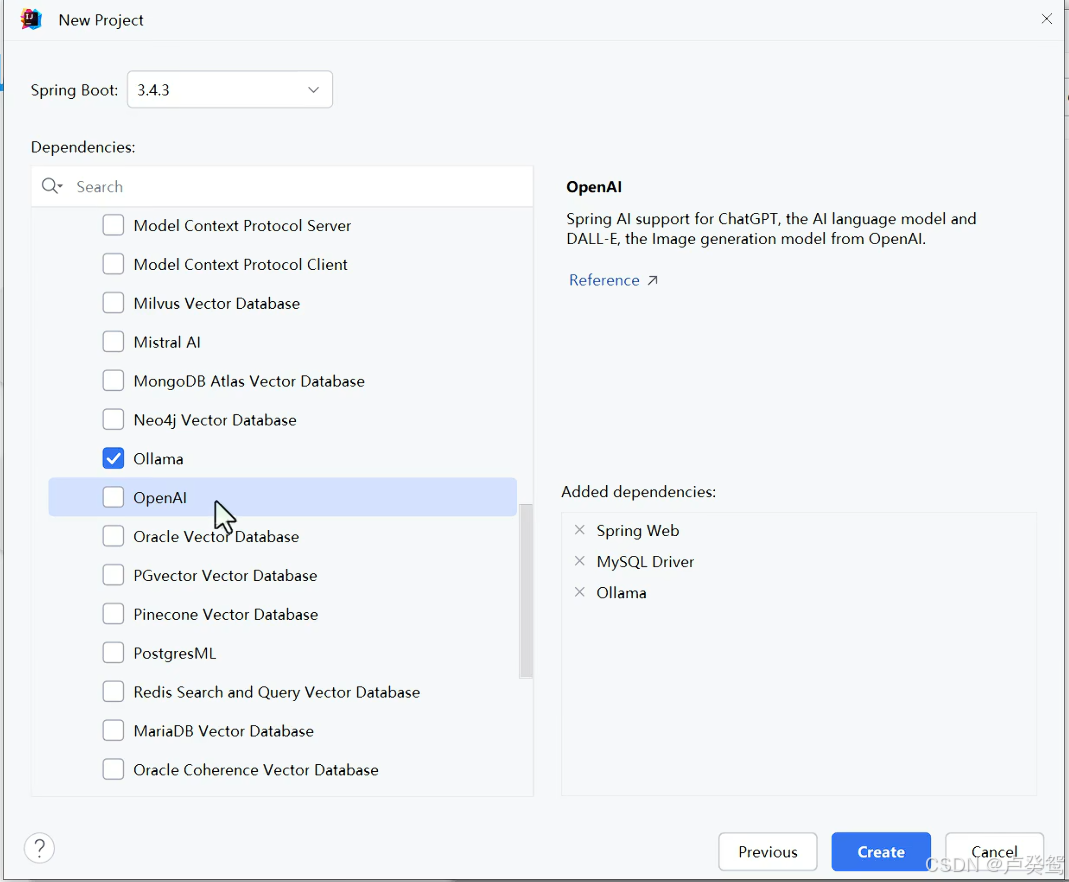
Task: Click the IntelliJ IDEA logo icon
Action: pyautogui.click(x=31, y=20)
